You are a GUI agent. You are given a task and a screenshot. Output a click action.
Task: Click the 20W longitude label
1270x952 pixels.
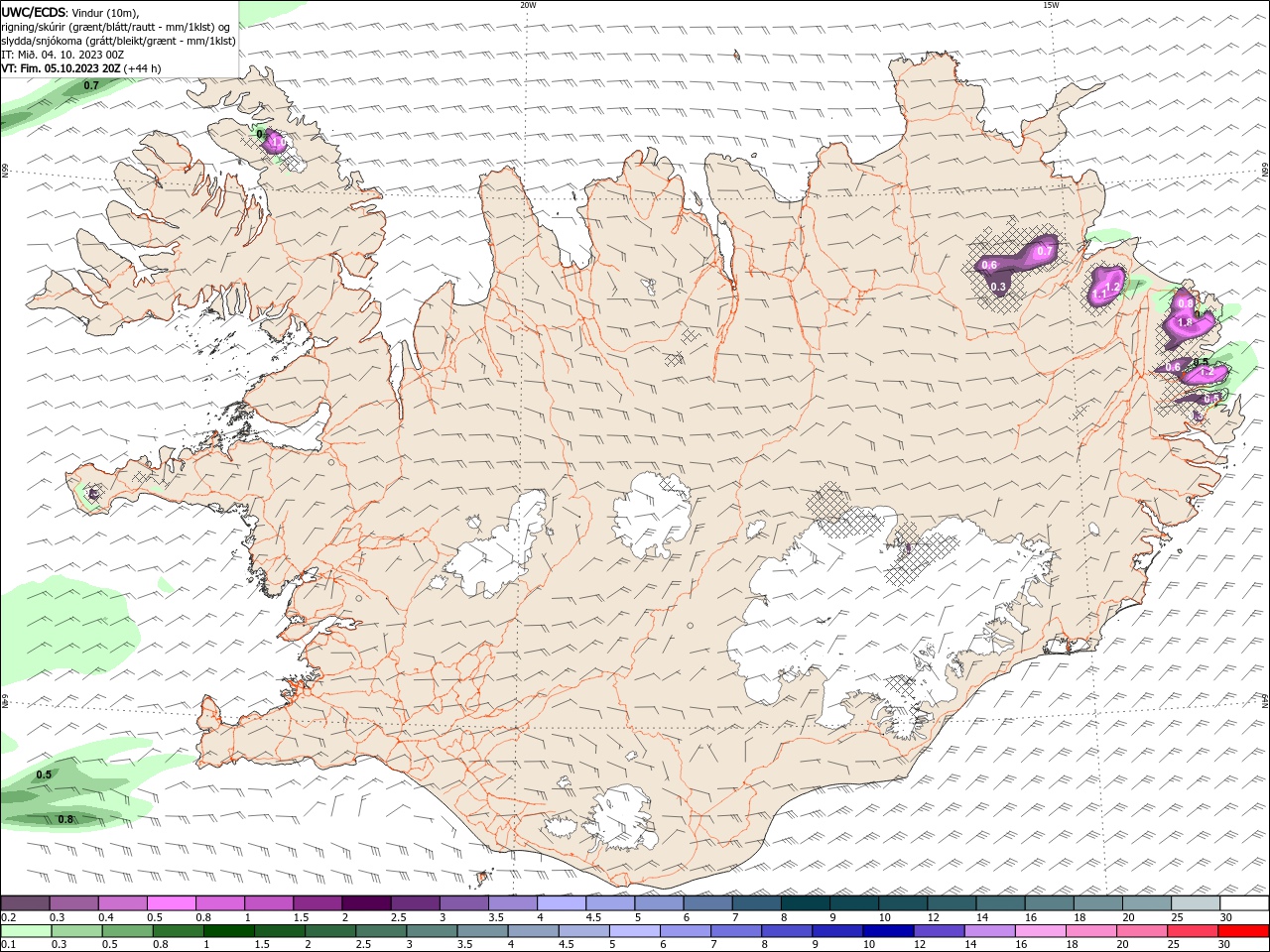click(x=528, y=5)
